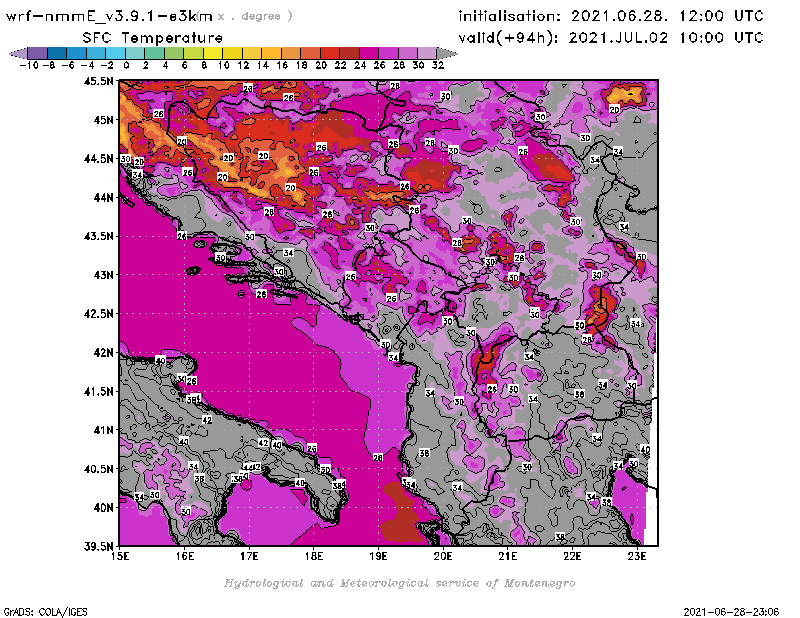This screenshot has width=800, height=618.
Task: Pick the light blue legend swatch between -2 and 0
Action: tap(116, 53)
